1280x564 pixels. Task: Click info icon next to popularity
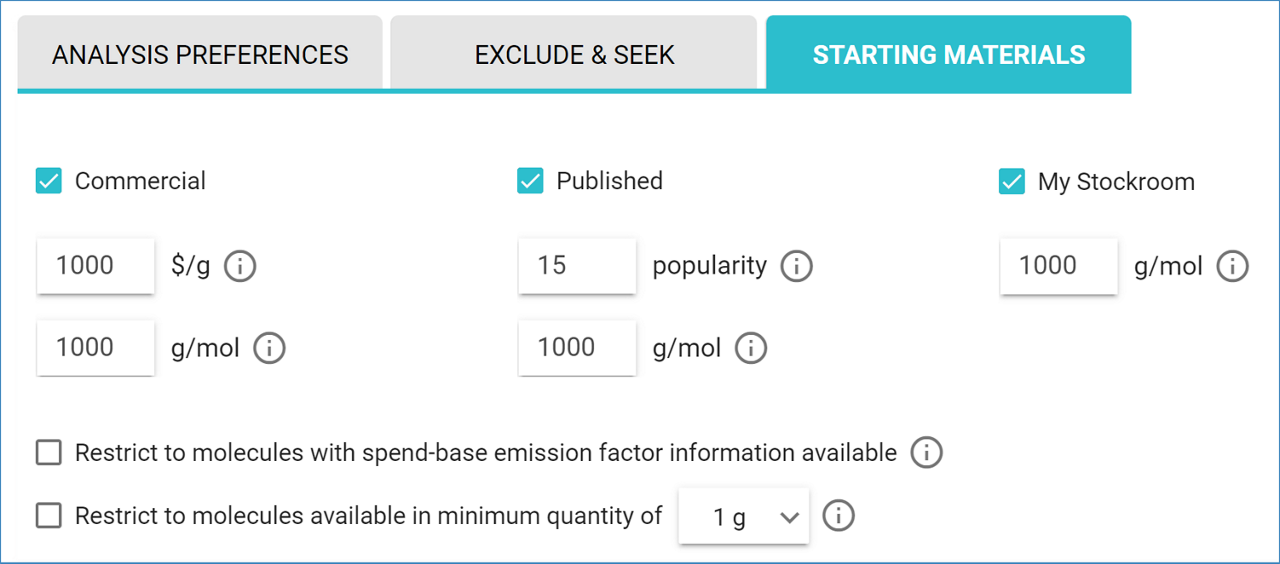[x=796, y=267]
